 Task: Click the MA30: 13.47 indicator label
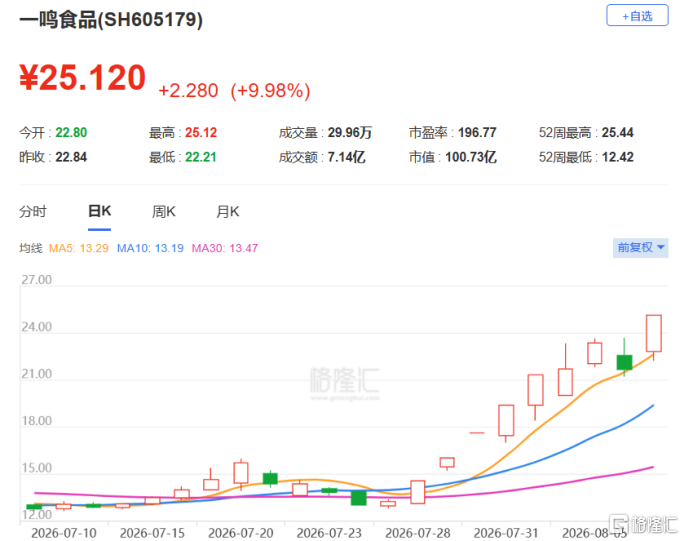pos(225,248)
